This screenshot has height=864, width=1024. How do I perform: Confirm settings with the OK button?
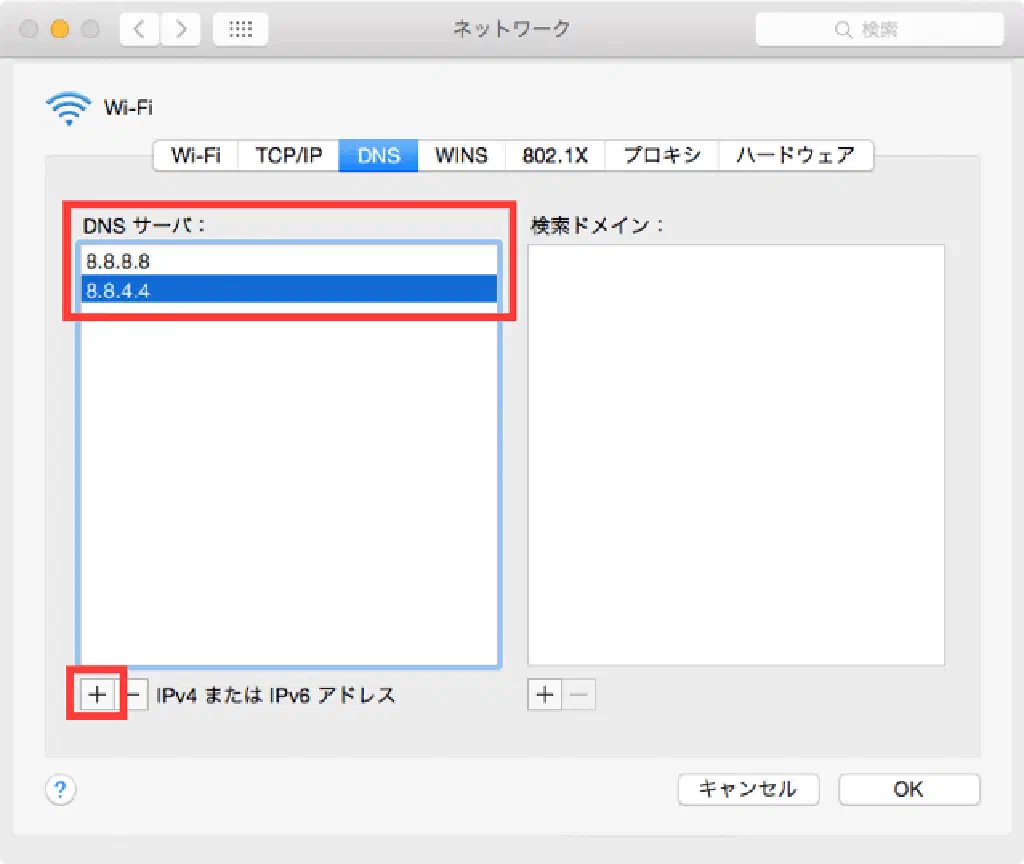[x=908, y=789]
